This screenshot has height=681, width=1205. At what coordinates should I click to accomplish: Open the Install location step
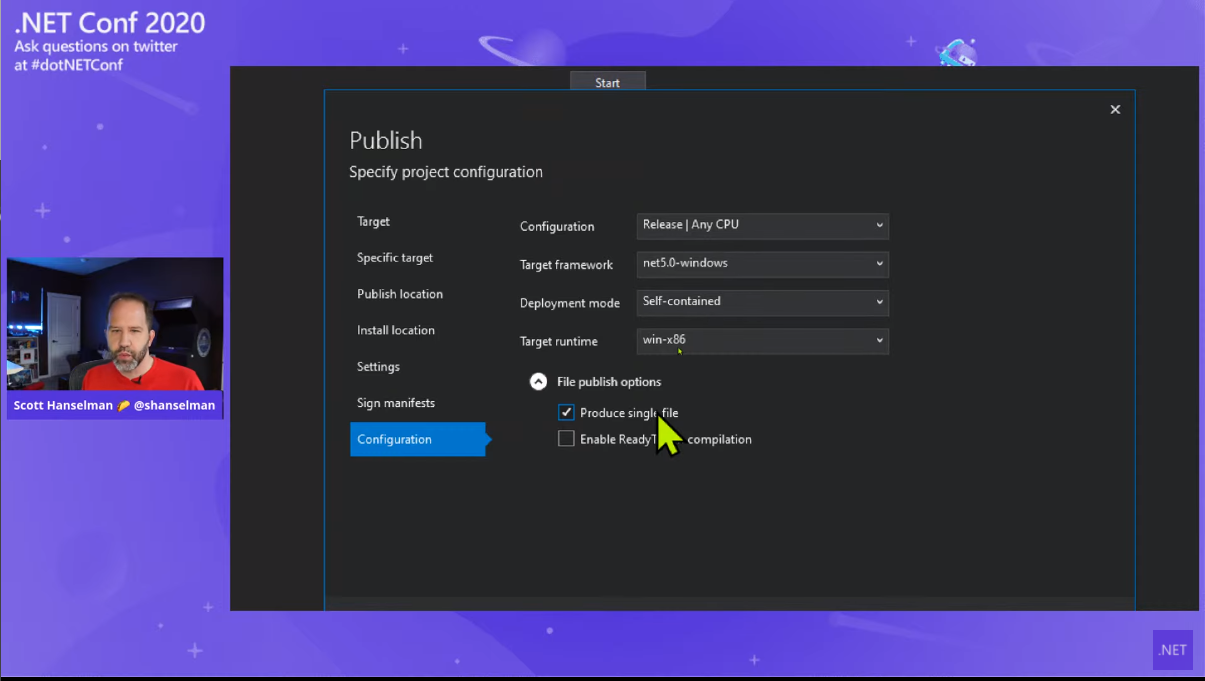click(x=396, y=330)
